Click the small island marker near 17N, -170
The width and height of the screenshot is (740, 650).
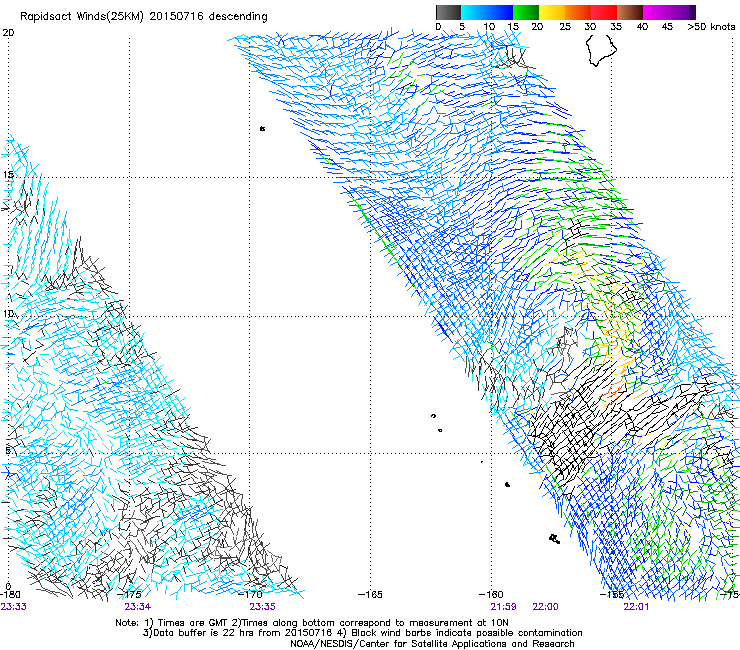pyautogui.click(x=262, y=128)
